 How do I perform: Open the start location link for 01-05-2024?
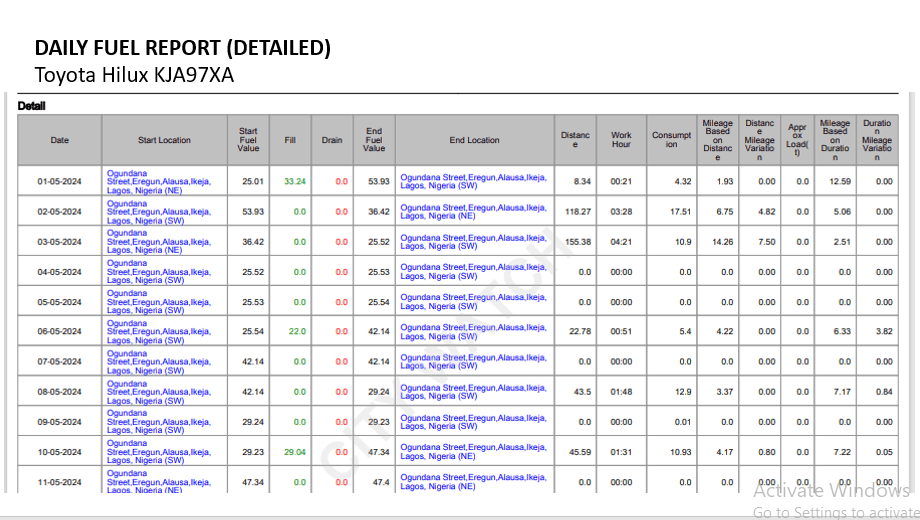click(x=158, y=181)
